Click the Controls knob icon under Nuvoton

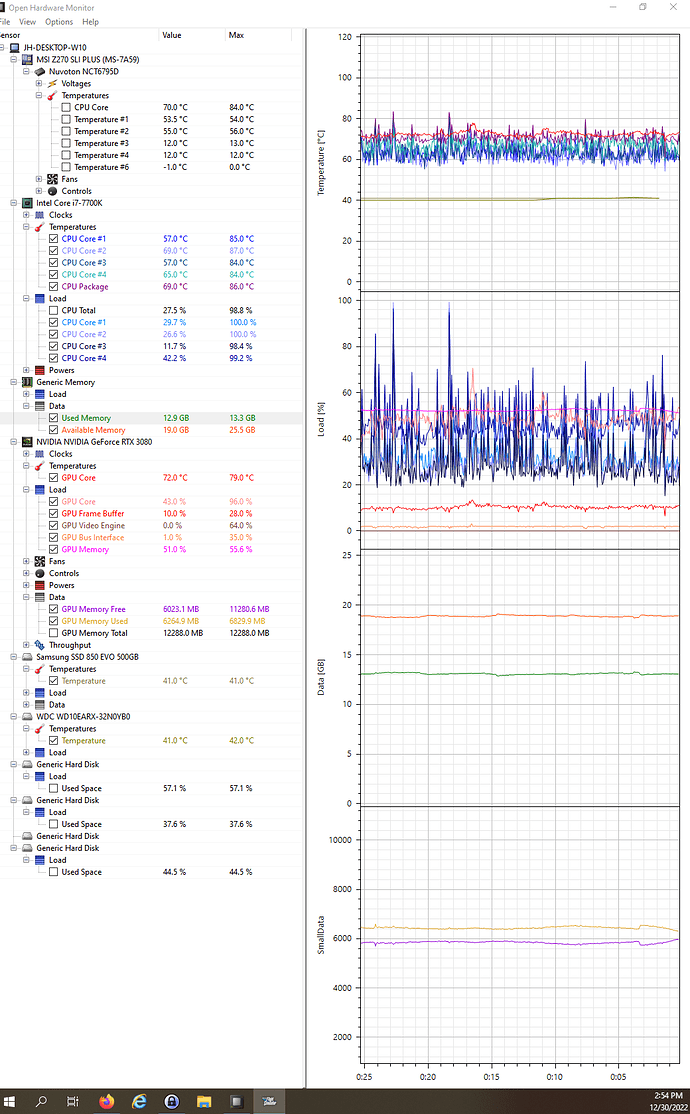click(x=53, y=191)
